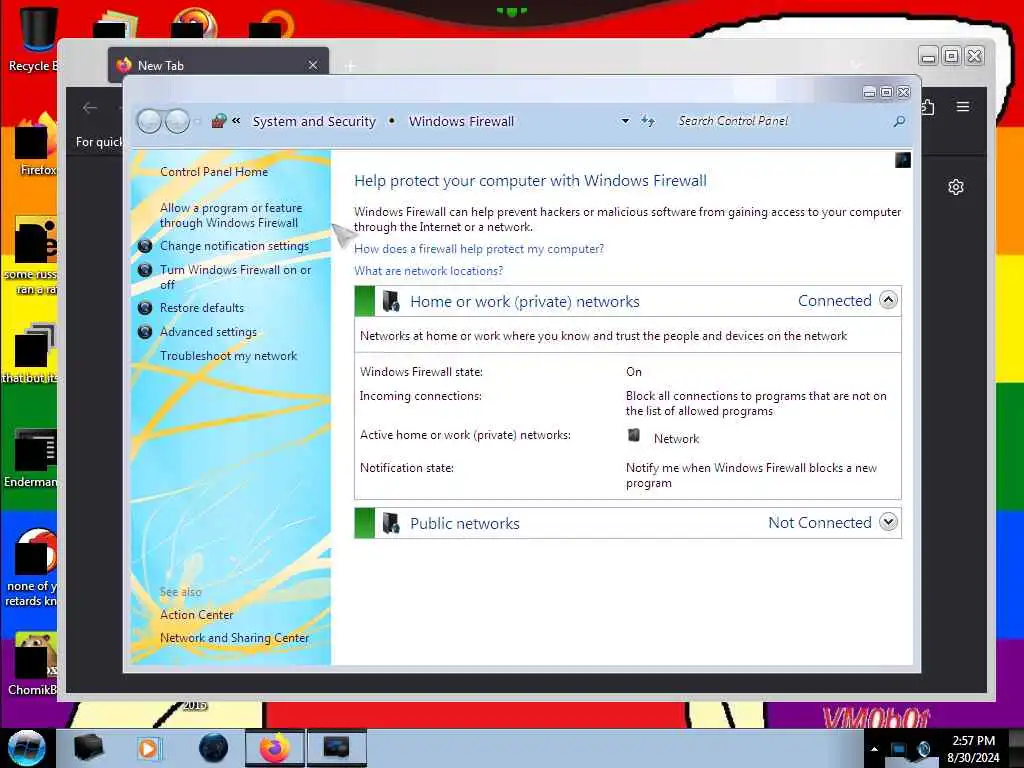Open Network and Sharing Center

click(234, 638)
